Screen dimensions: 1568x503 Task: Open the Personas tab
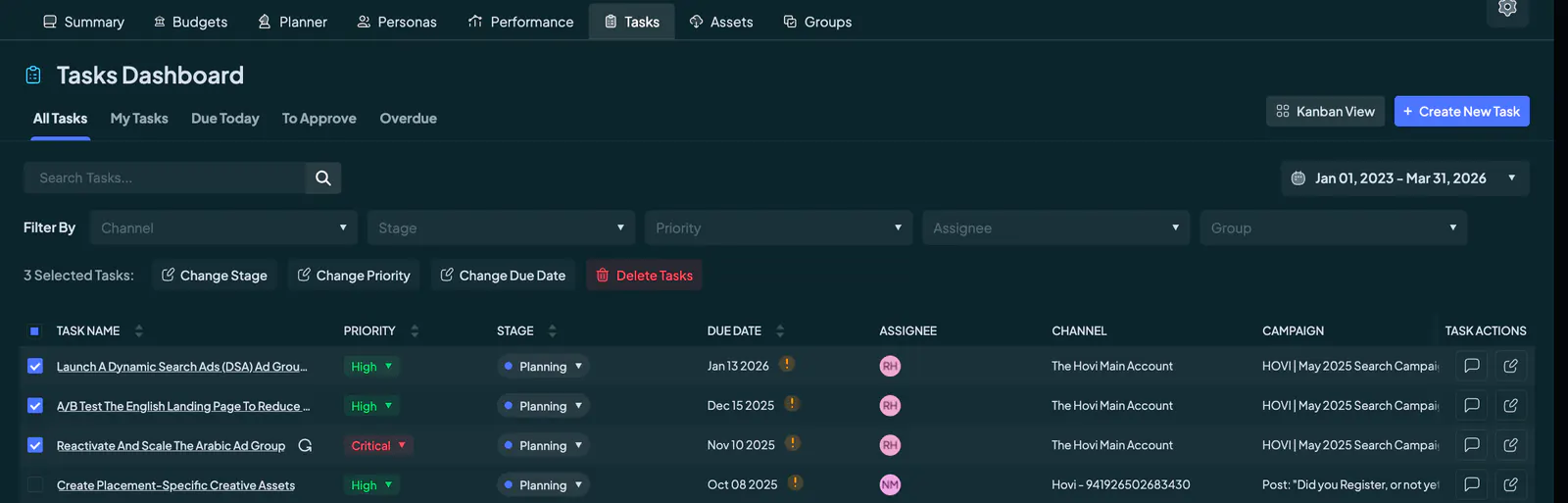point(397,22)
